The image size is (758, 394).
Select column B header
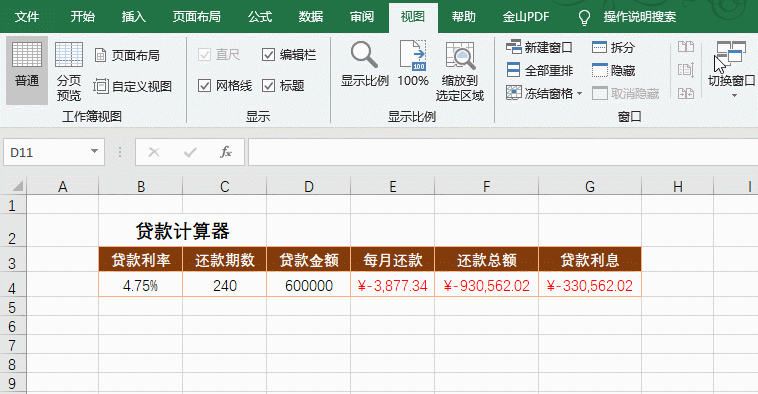(x=141, y=187)
